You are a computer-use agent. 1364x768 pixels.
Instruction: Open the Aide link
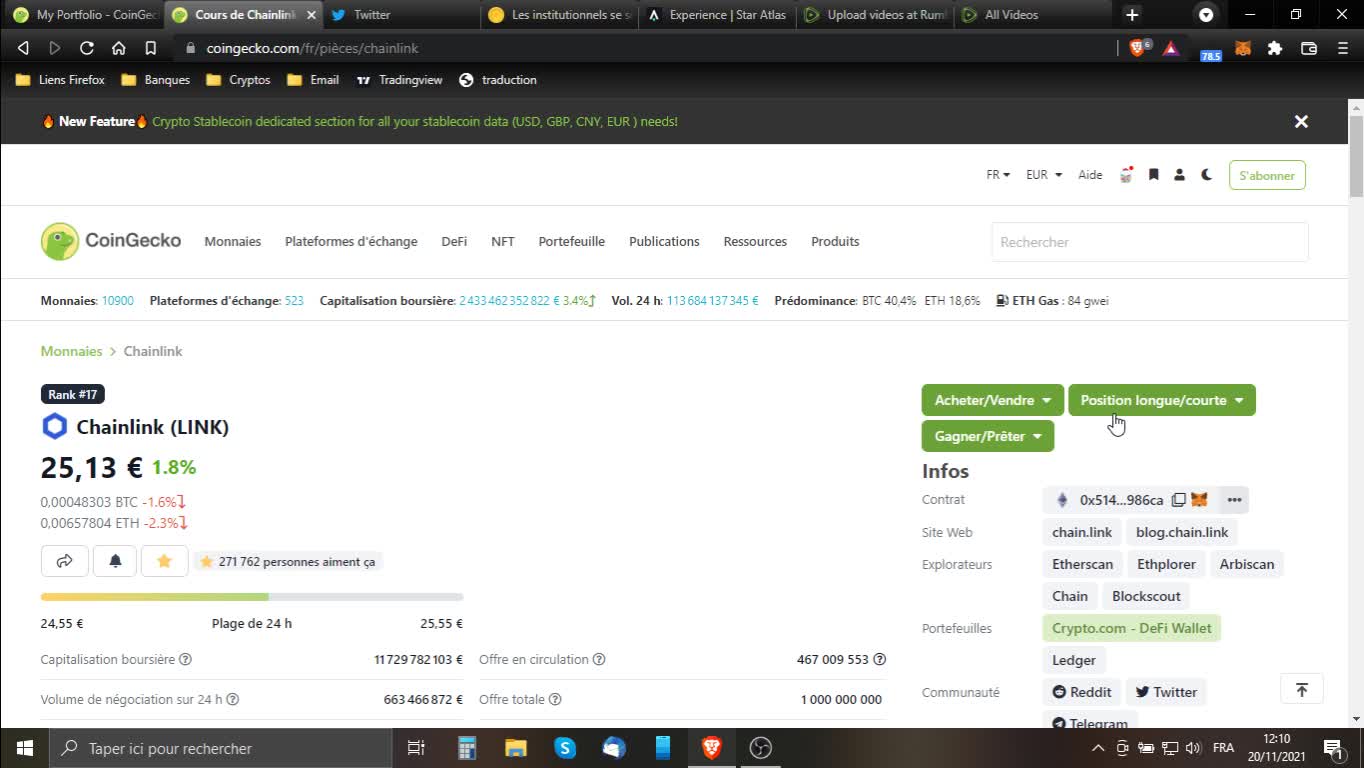click(x=1090, y=175)
